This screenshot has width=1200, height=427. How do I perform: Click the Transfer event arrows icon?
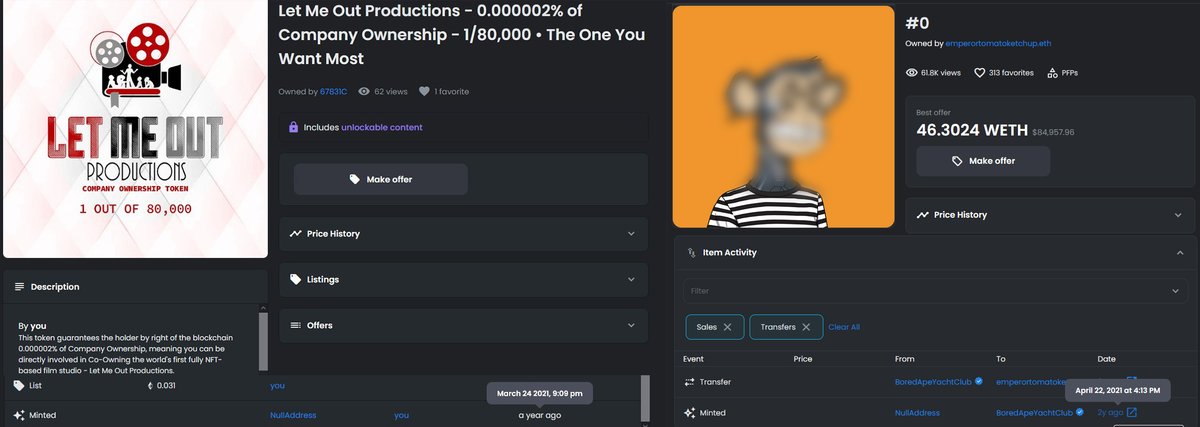pos(689,382)
